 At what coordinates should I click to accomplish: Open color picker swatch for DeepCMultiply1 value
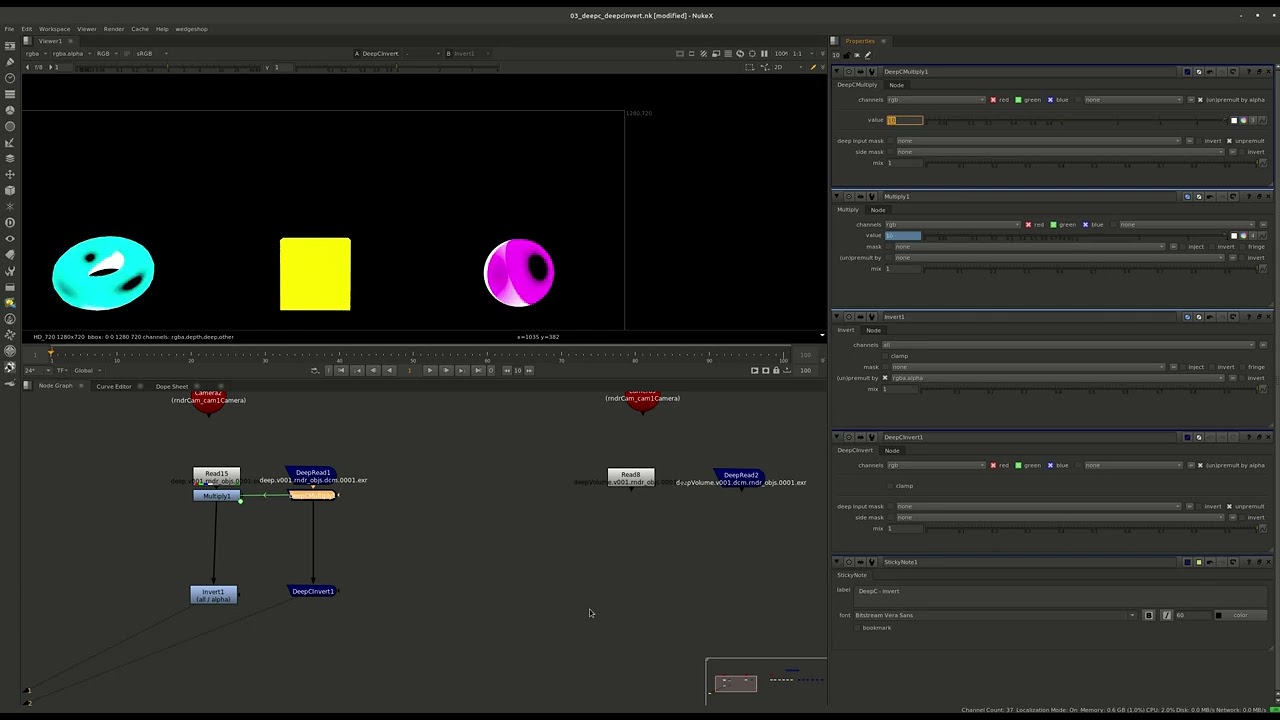click(1233, 121)
